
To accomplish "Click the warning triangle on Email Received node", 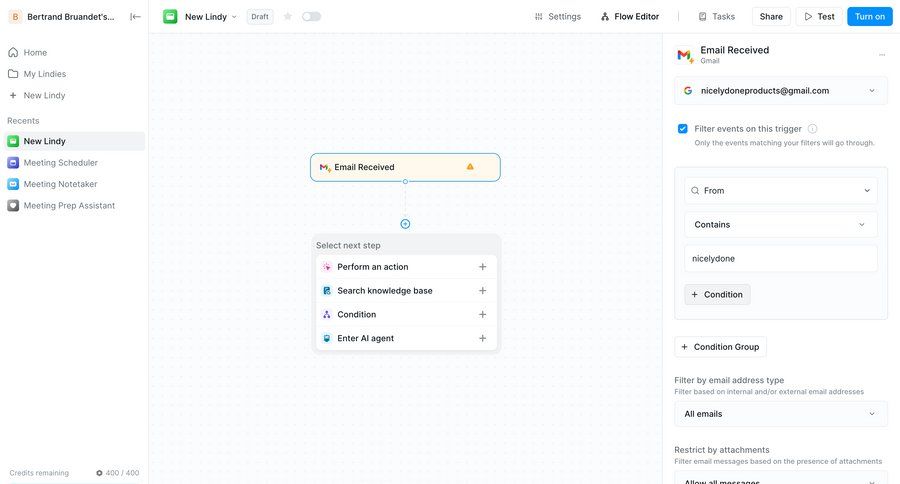I will coord(470,167).
